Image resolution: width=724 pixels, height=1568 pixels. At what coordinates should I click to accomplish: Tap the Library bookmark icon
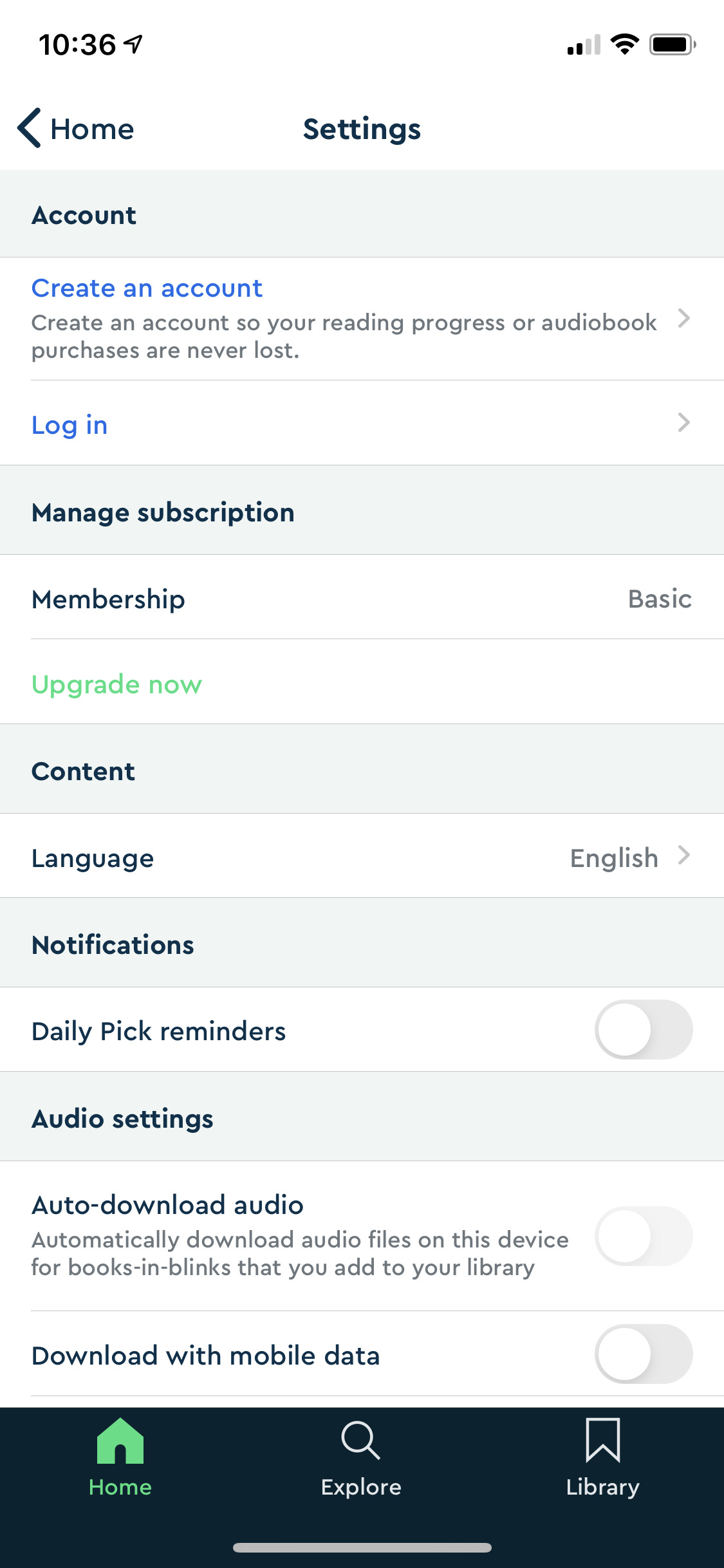coord(602,1441)
